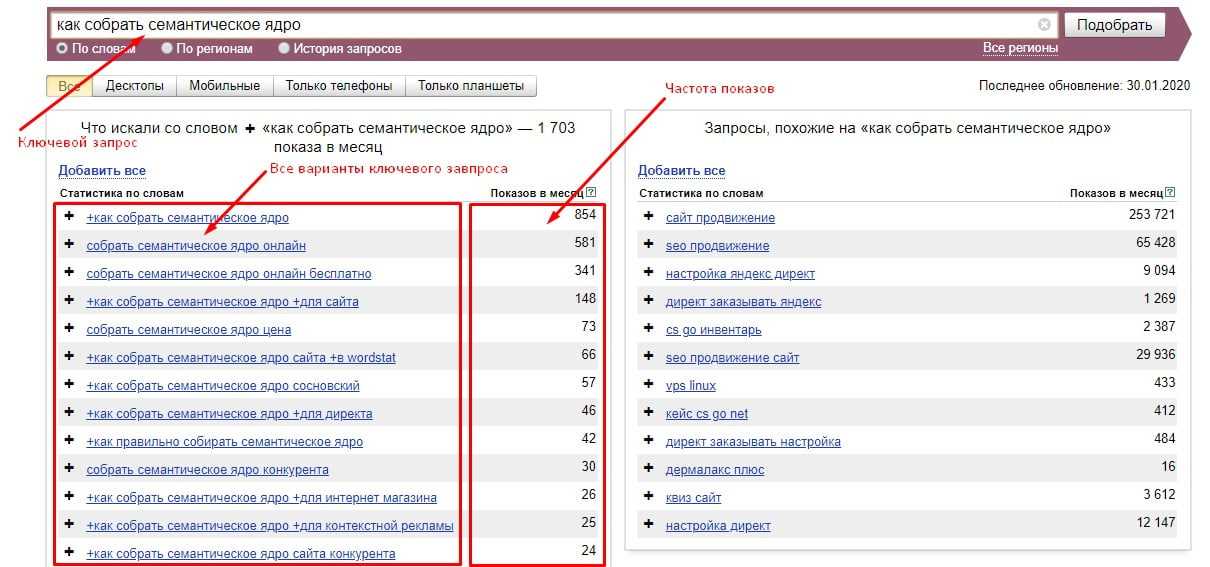Switch to the "Десктопы" tab
The height and width of the screenshot is (567, 1210).
(x=135, y=86)
